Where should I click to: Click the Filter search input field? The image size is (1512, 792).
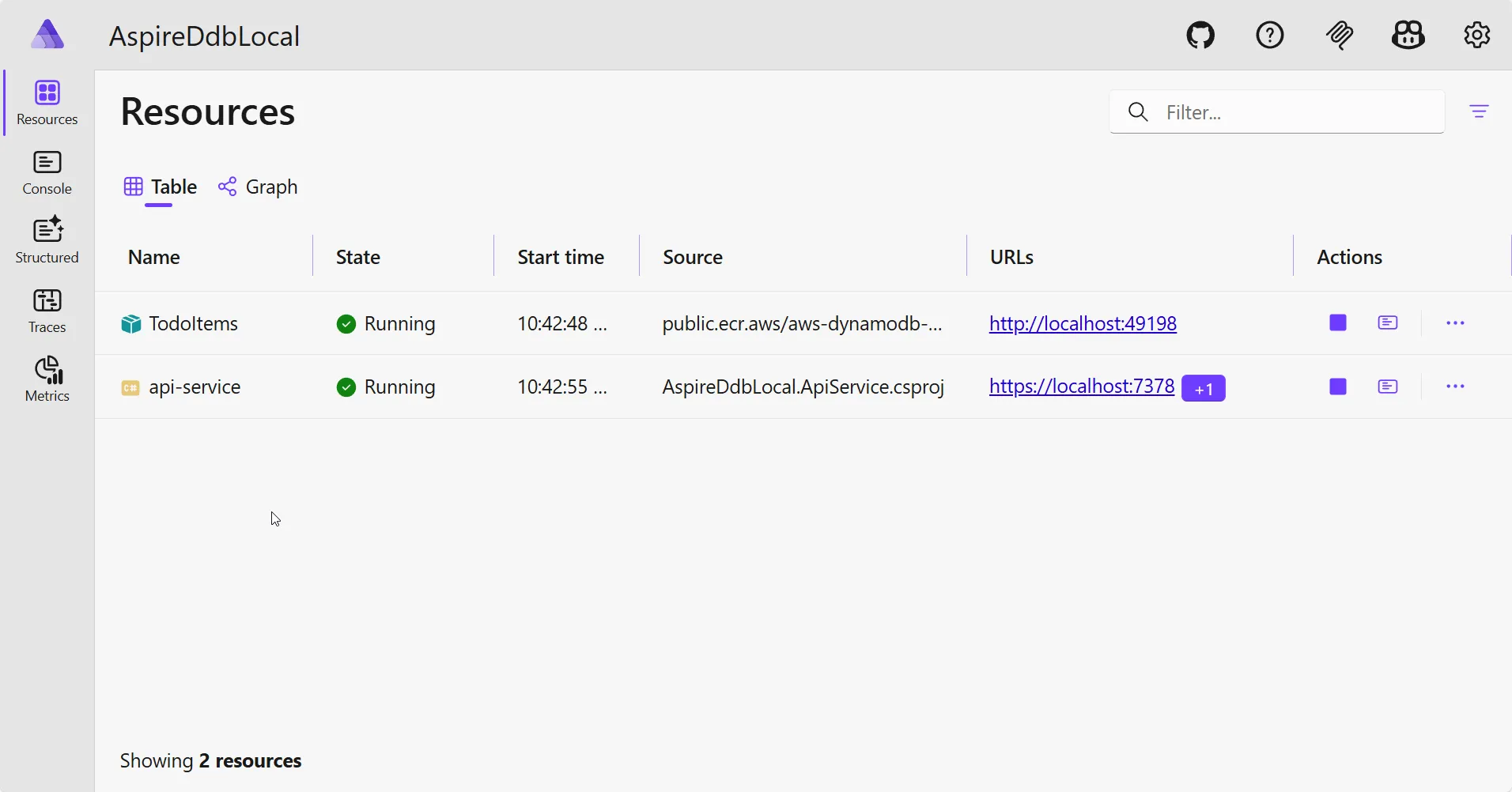coord(1297,112)
